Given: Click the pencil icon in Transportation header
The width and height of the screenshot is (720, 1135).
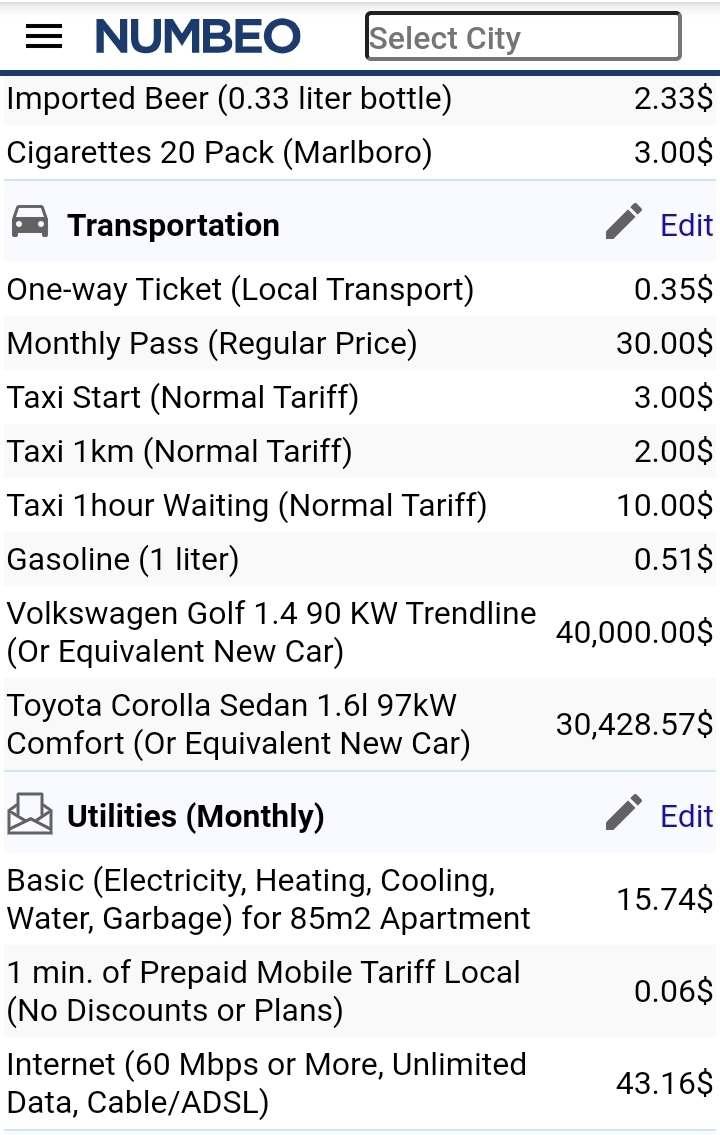Looking at the screenshot, I should tap(624, 221).
